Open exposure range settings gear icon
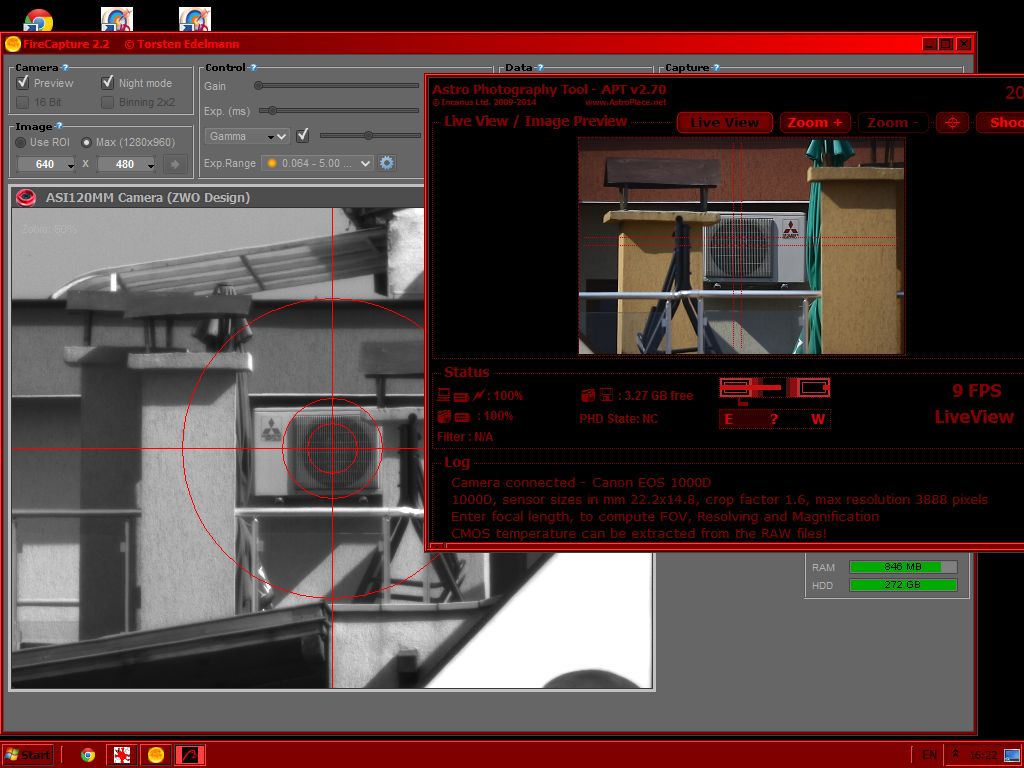The width and height of the screenshot is (1024, 768). tap(387, 163)
